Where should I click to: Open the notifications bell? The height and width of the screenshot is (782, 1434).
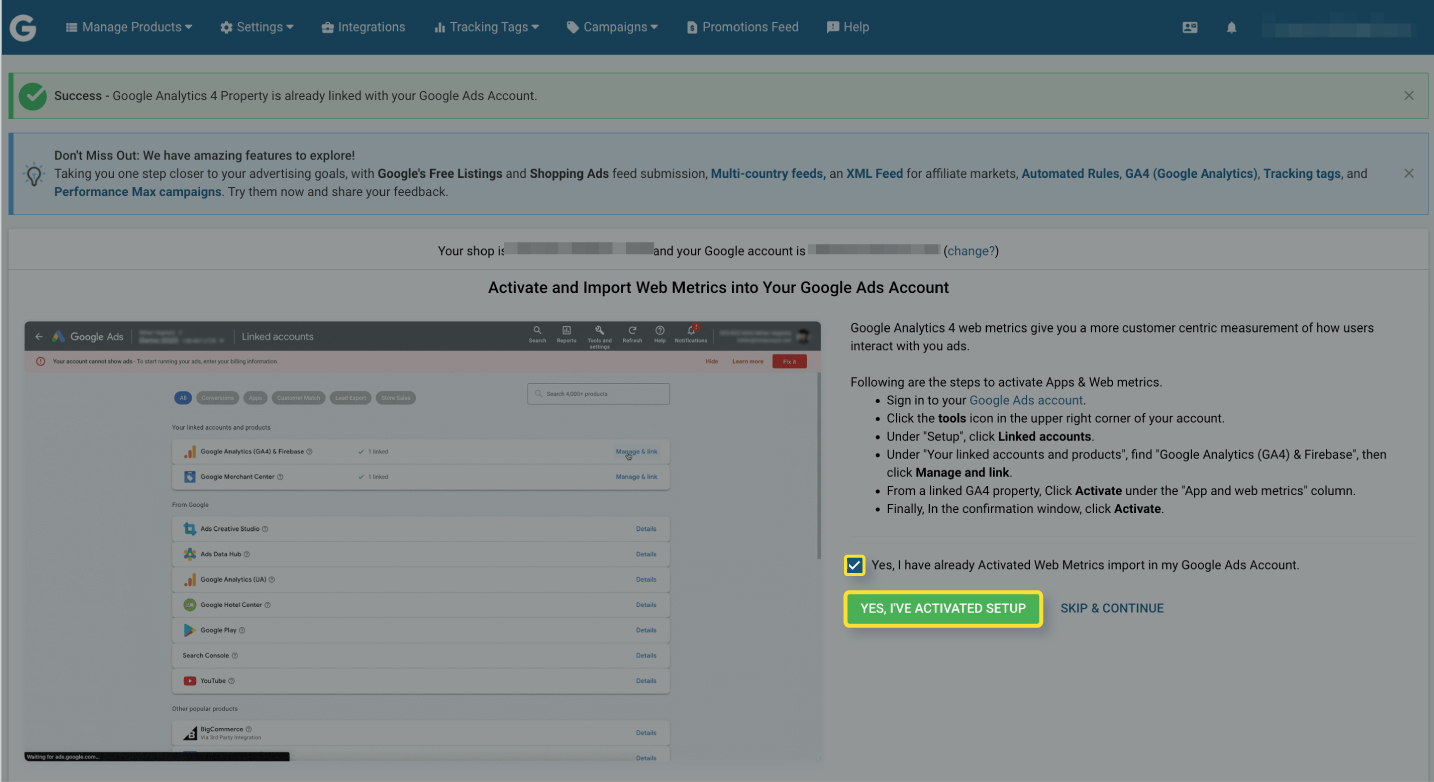(1231, 28)
